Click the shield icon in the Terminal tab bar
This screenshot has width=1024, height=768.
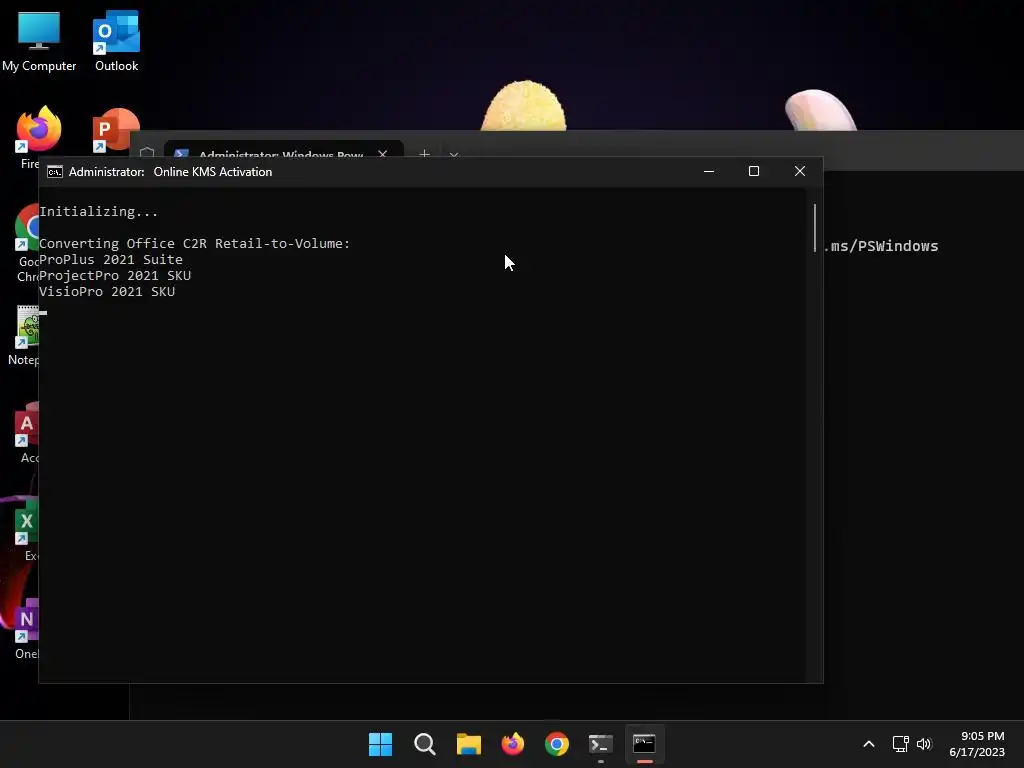coord(147,153)
